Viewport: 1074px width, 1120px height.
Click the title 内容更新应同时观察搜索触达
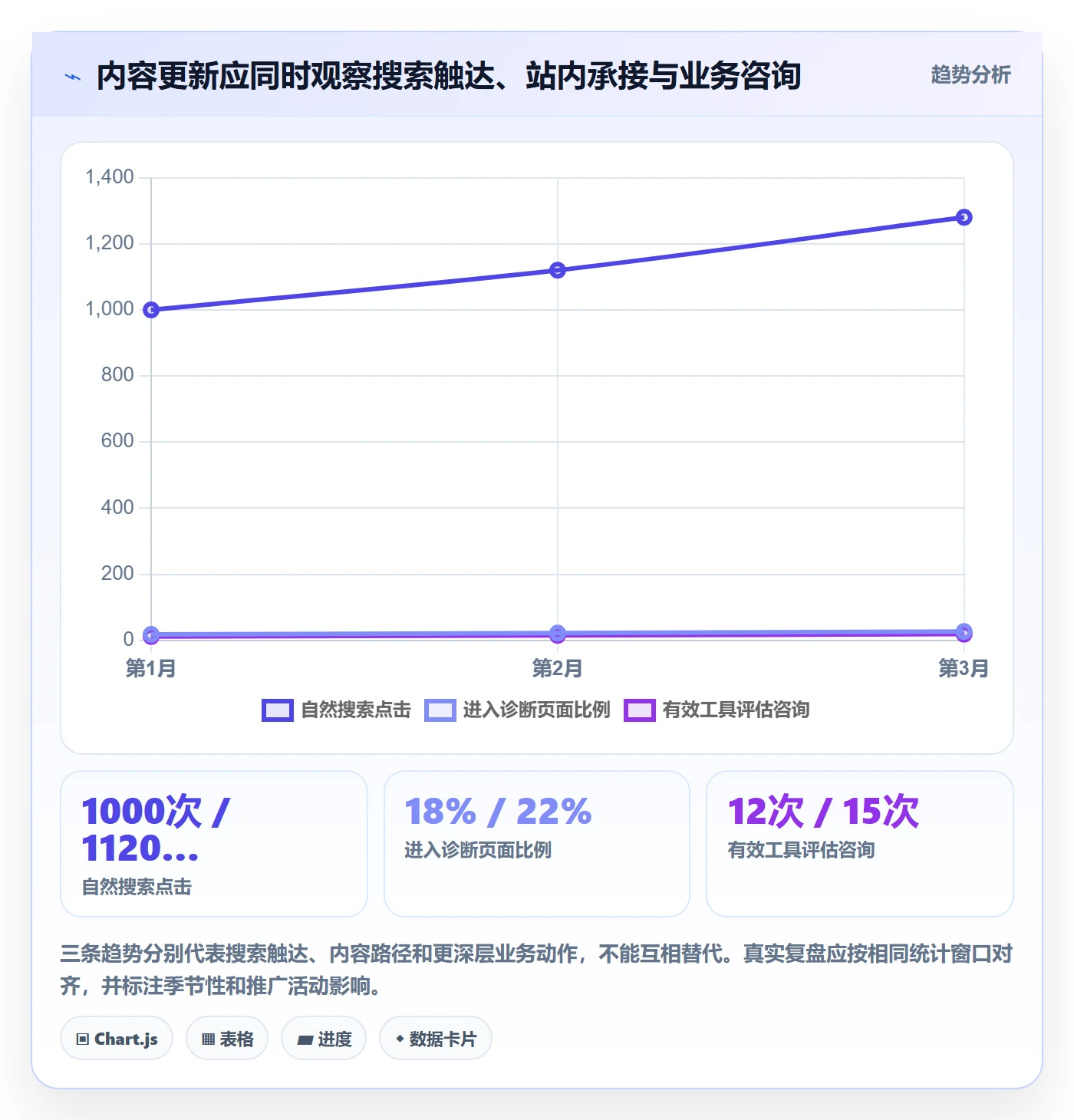(x=449, y=76)
